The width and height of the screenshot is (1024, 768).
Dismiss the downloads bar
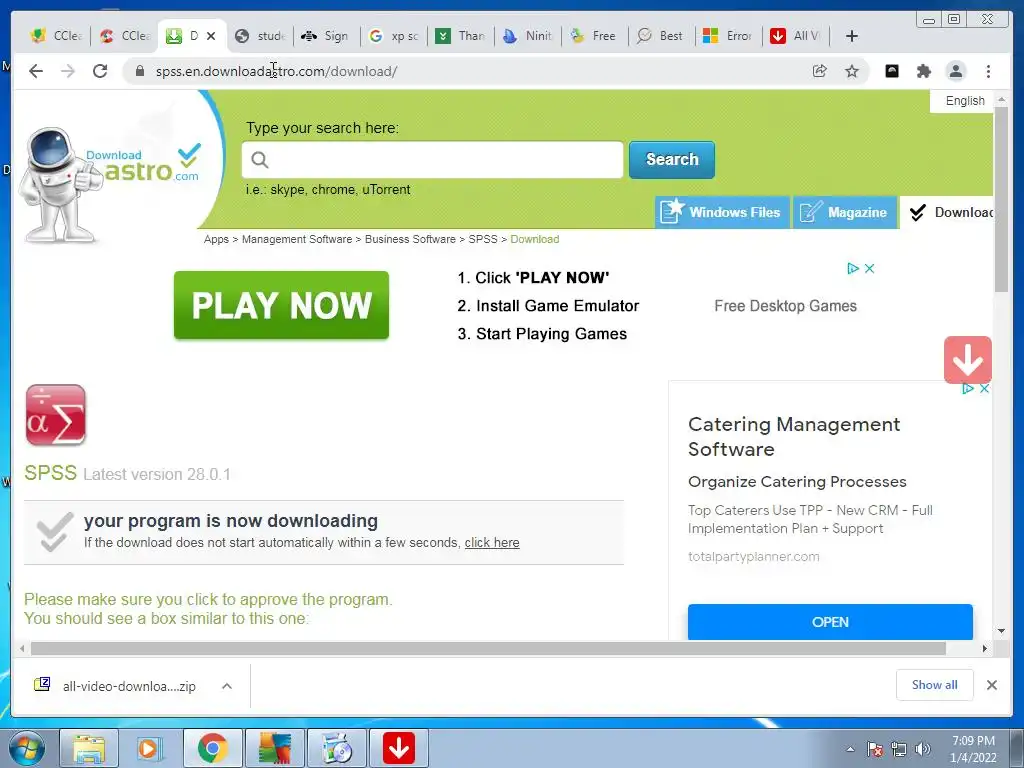tap(991, 685)
